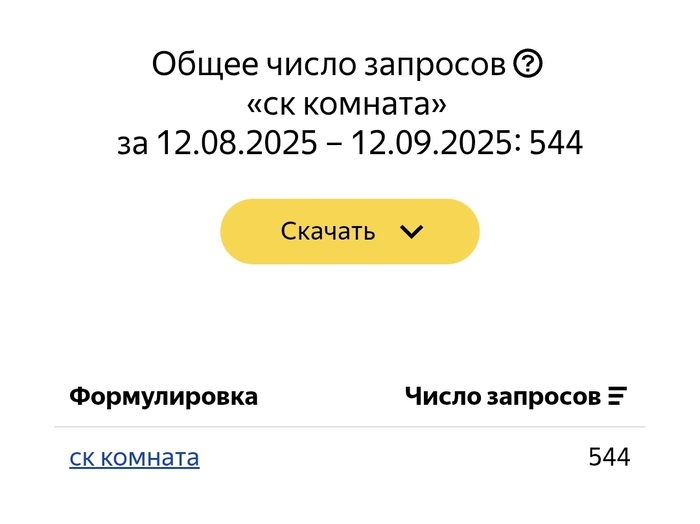Sort by the Число запросов column header

pos(501,396)
